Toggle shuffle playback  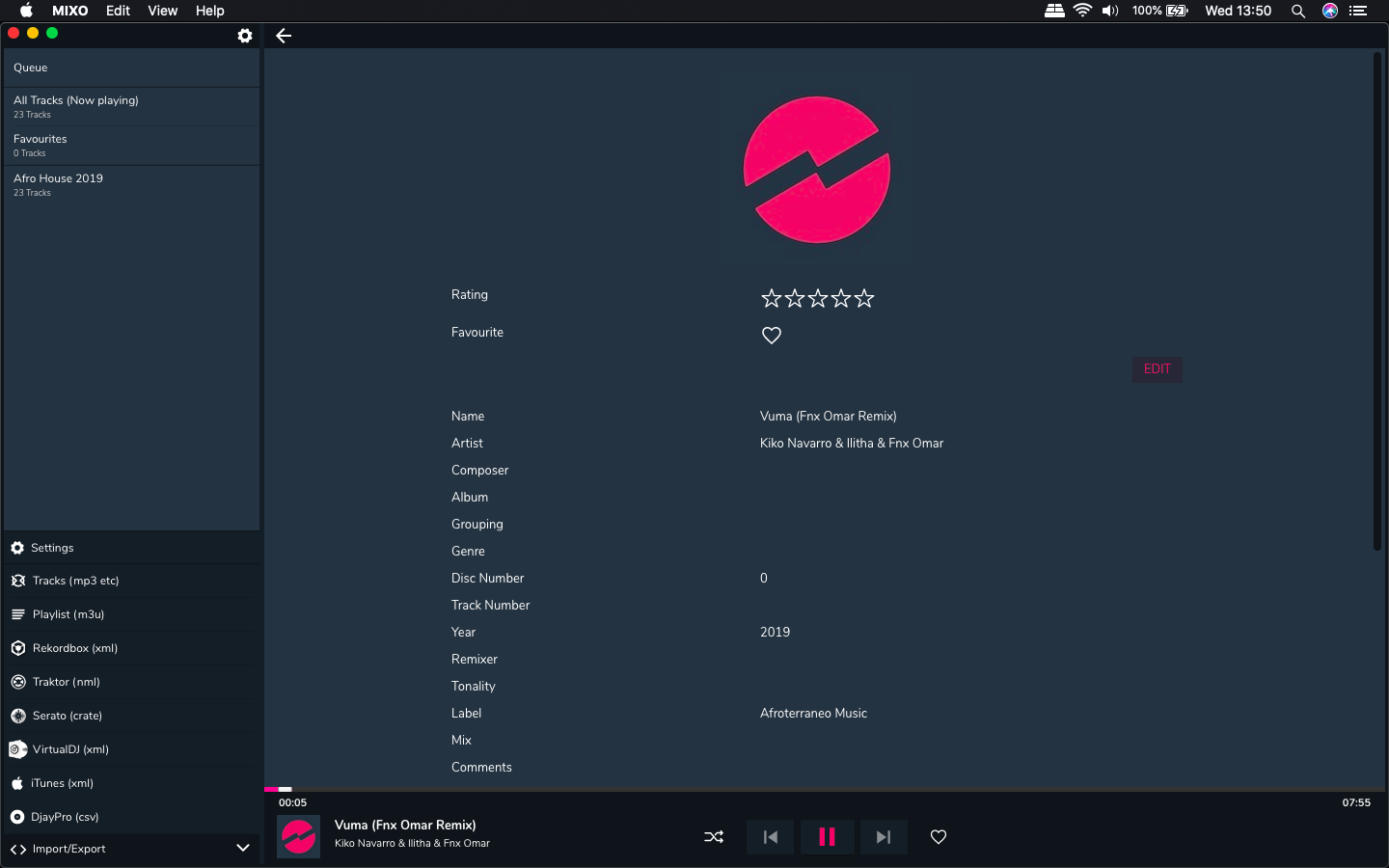714,837
